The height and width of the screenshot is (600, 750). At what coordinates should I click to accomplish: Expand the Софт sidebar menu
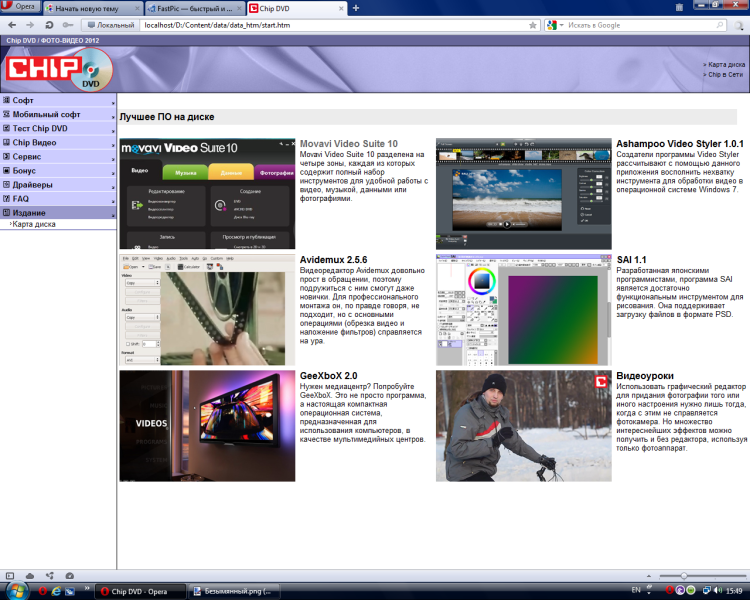[58, 100]
